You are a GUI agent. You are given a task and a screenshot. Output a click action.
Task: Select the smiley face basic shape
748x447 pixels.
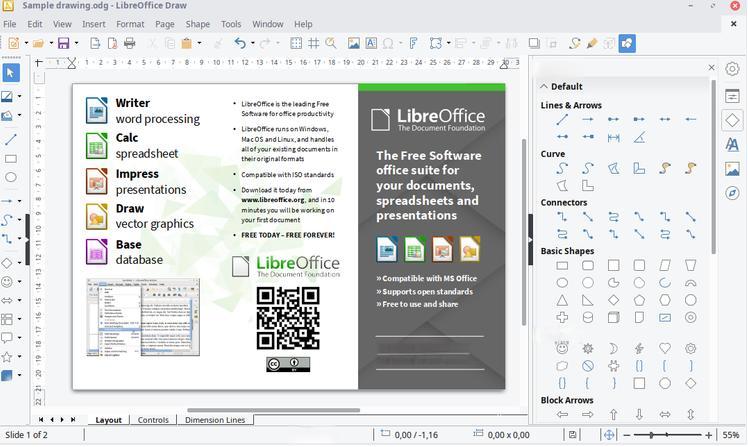point(562,348)
